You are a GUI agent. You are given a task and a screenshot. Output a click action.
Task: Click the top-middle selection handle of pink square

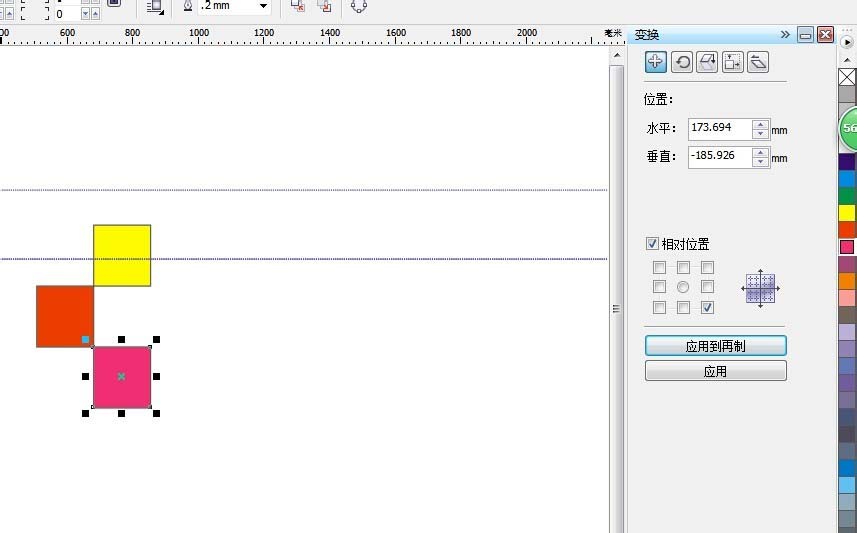pos(121,339)
